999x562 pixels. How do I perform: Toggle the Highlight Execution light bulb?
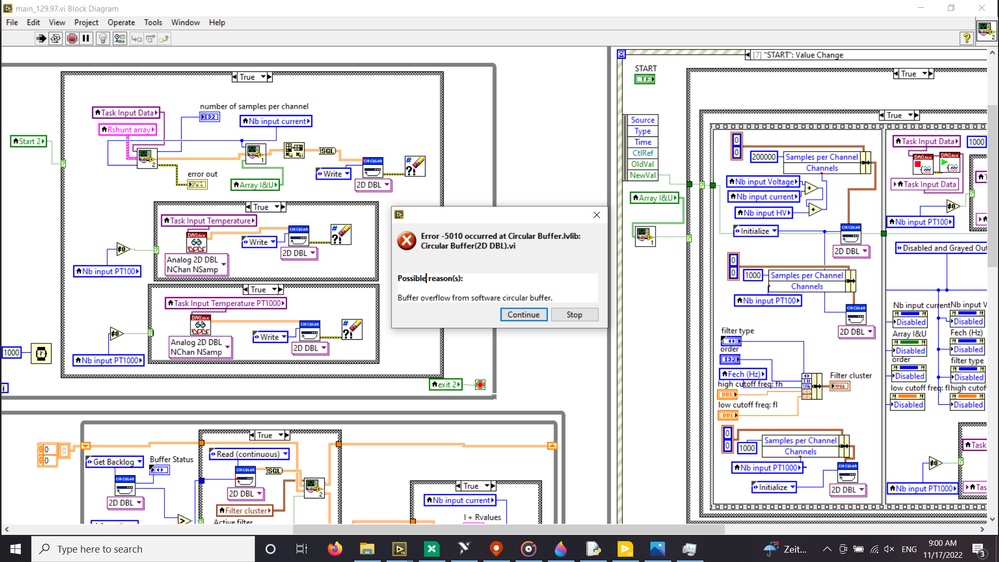coord(103,38)
